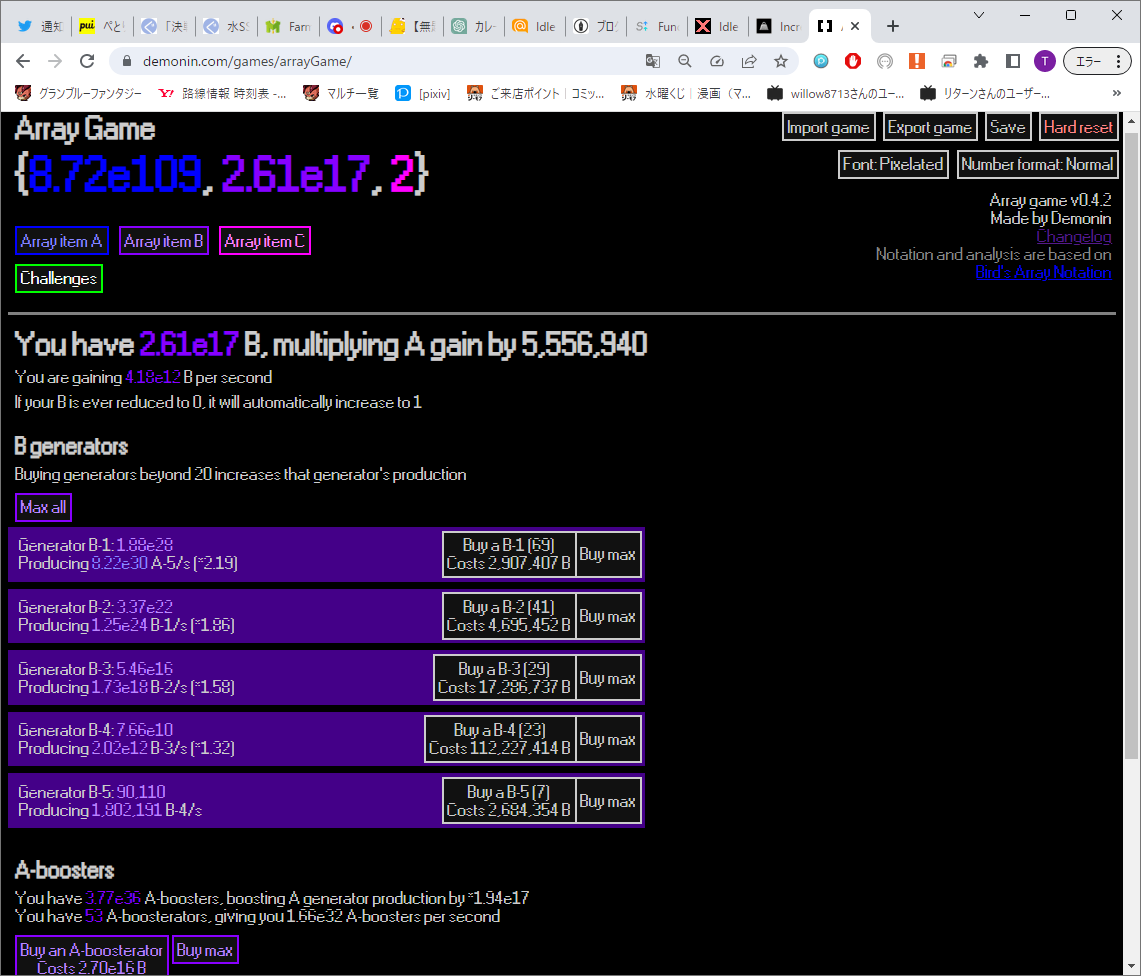Viewport: 1141px width, 976px height.
Task: Bookmark this page with the star icon
Action: point(781,61)
